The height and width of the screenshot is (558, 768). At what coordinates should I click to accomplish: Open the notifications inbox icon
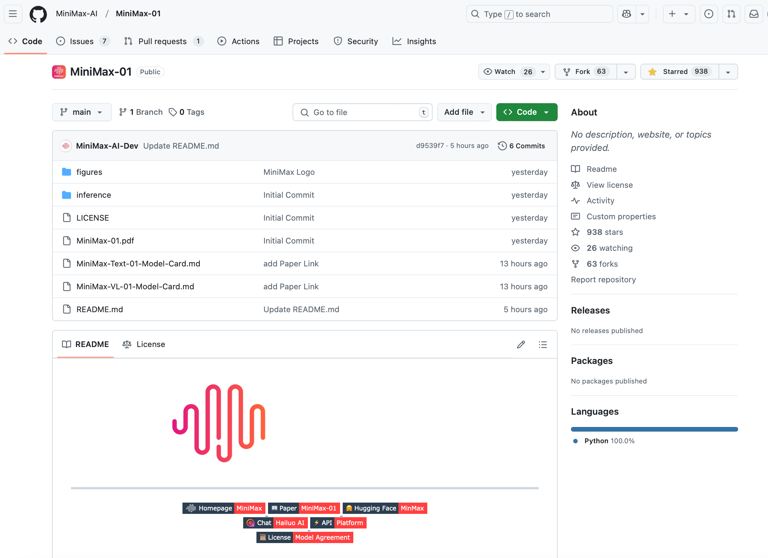[x=754, y=14]
